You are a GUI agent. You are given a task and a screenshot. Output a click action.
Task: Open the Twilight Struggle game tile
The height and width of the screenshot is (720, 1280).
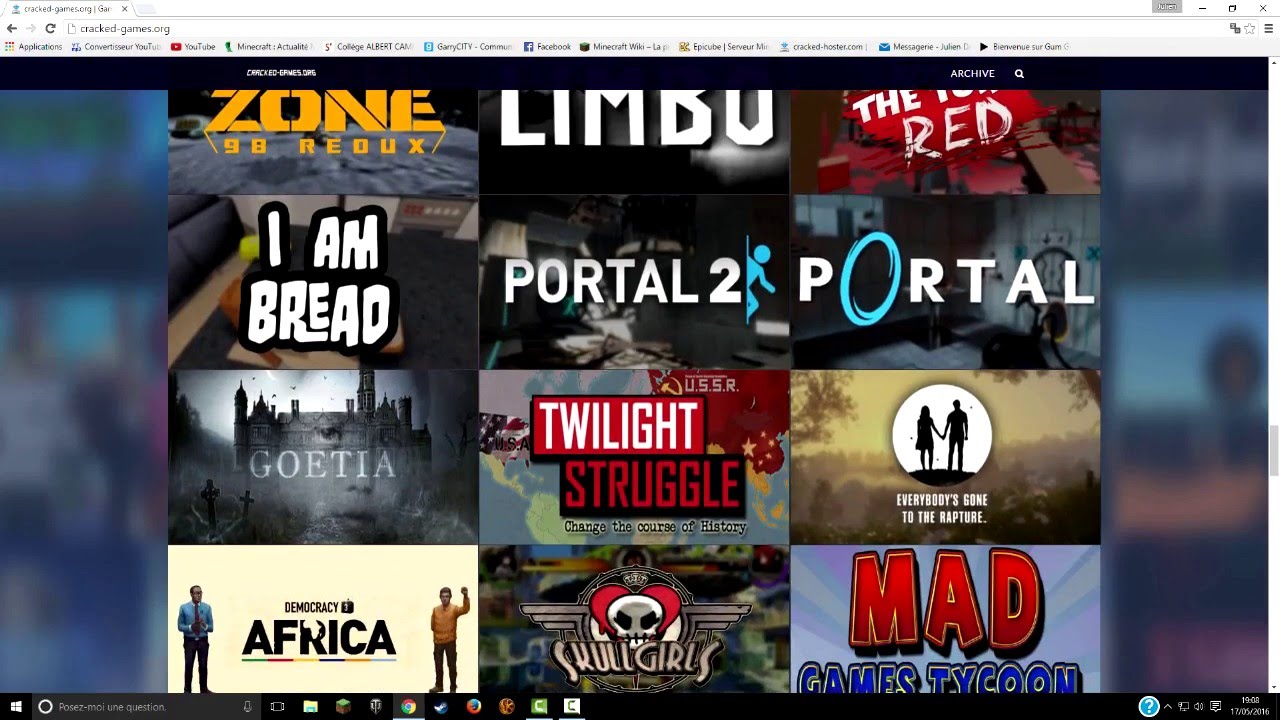[634, 457]
